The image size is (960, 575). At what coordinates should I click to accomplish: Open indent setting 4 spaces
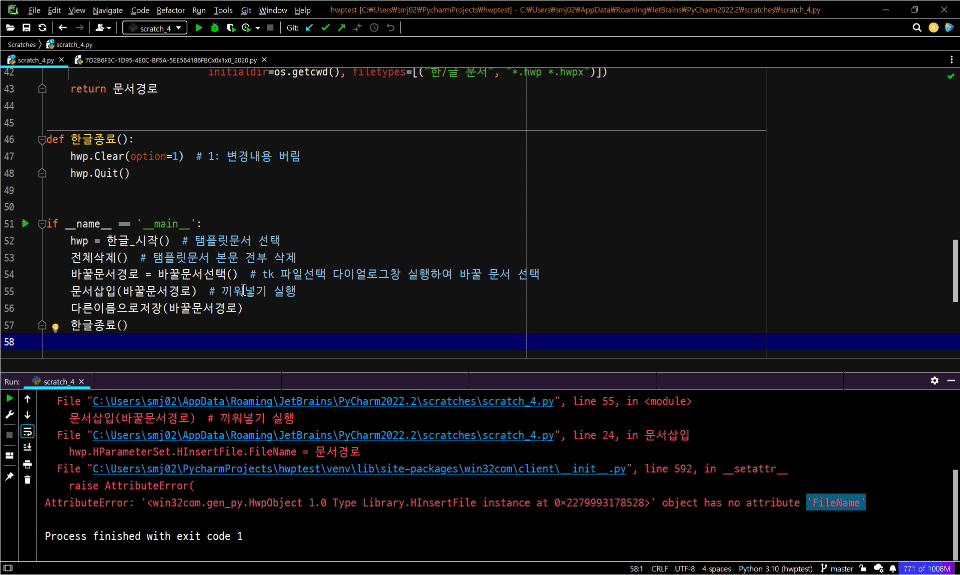click(716, 568)
